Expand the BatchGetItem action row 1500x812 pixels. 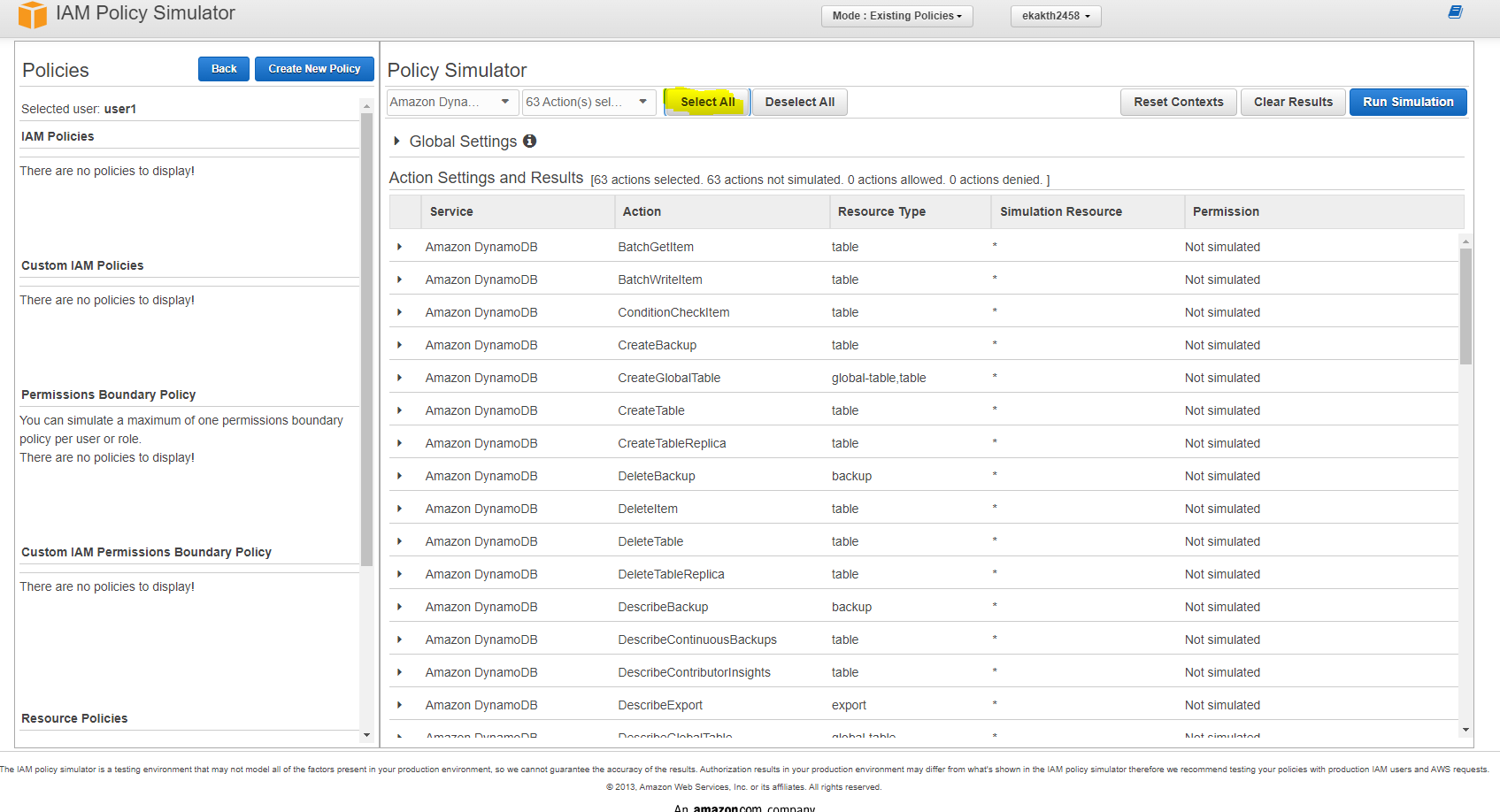(x=400, y=247)
